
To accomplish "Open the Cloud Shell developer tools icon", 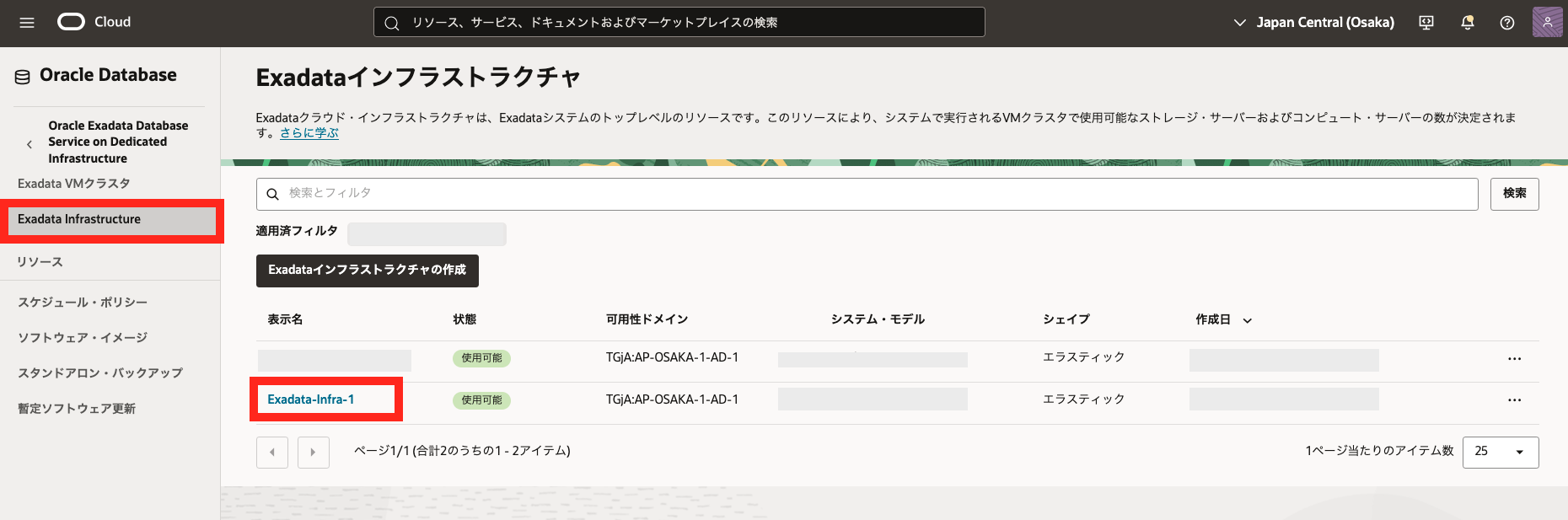I will pos(1426,23).
